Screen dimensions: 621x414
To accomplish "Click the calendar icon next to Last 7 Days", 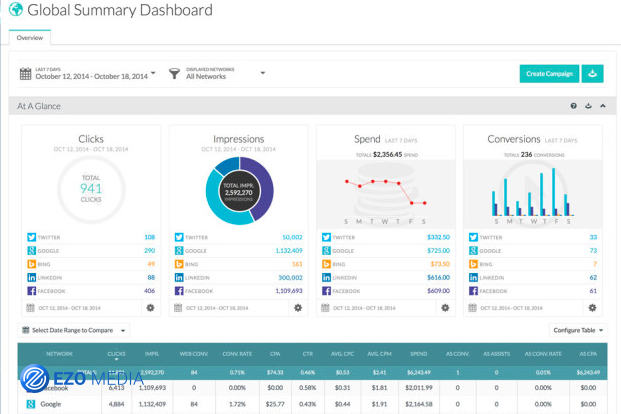I will click(25, 73).
